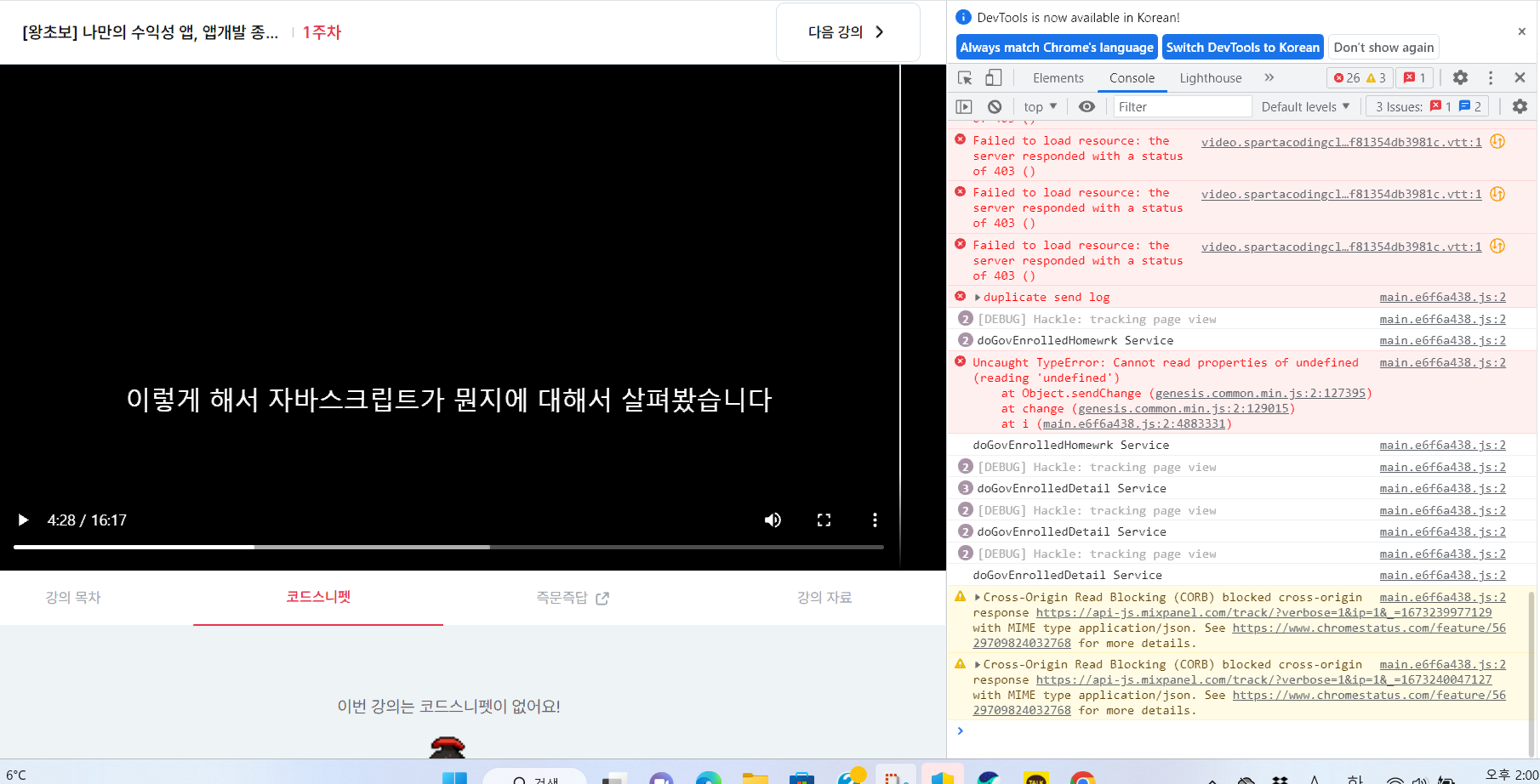
Task: Click the 코드스니펫이 없어요 notice text
Action: pos(448,707)
